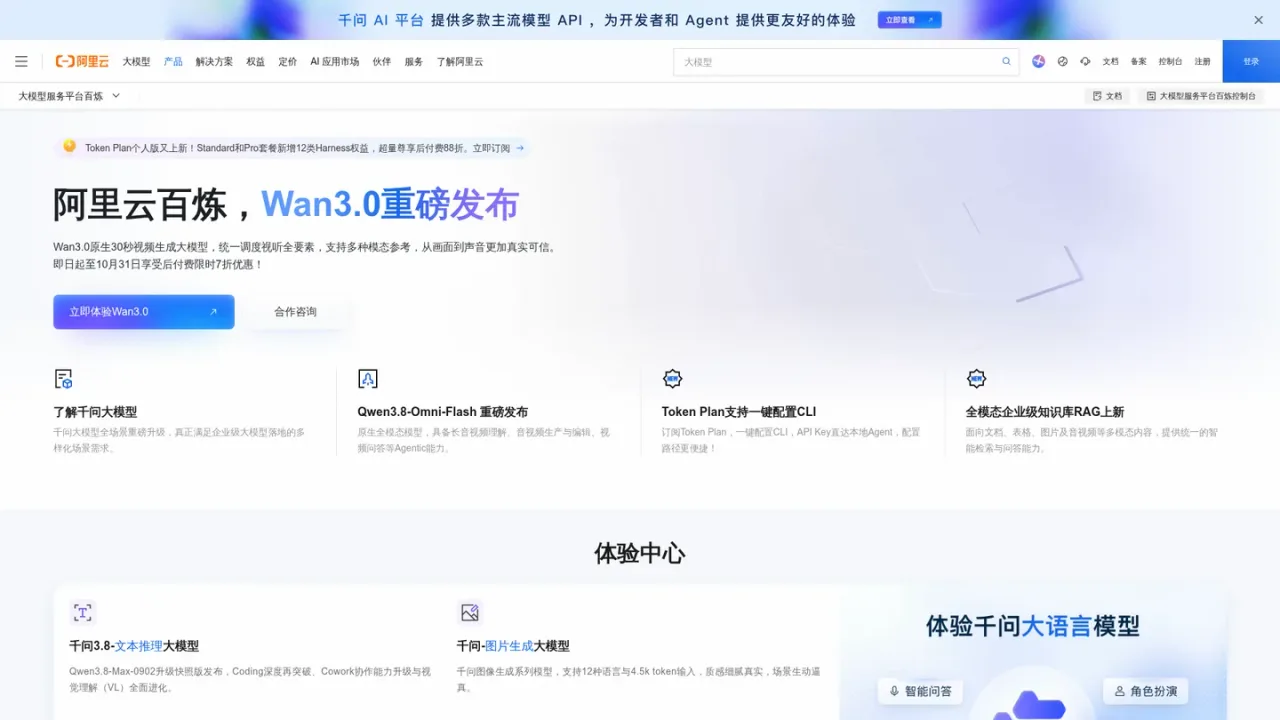Click the Token Plan个人版 announcement text

tap(297, 148)
